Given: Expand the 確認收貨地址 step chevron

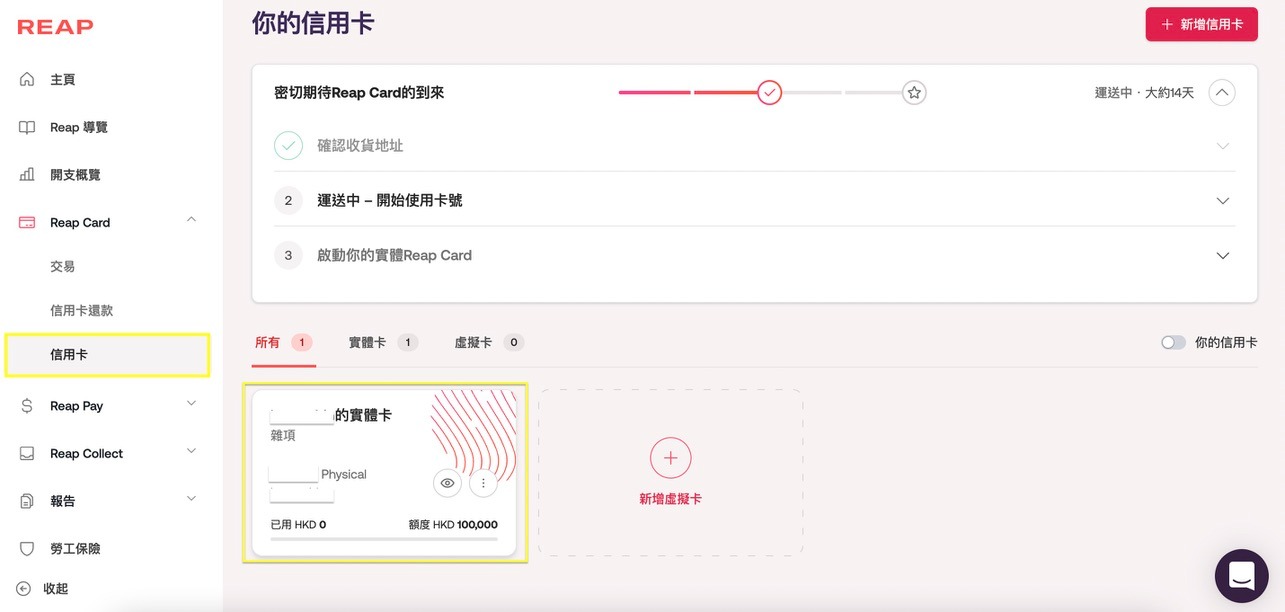Looking at the screenshot, I should coord(1222,146).
